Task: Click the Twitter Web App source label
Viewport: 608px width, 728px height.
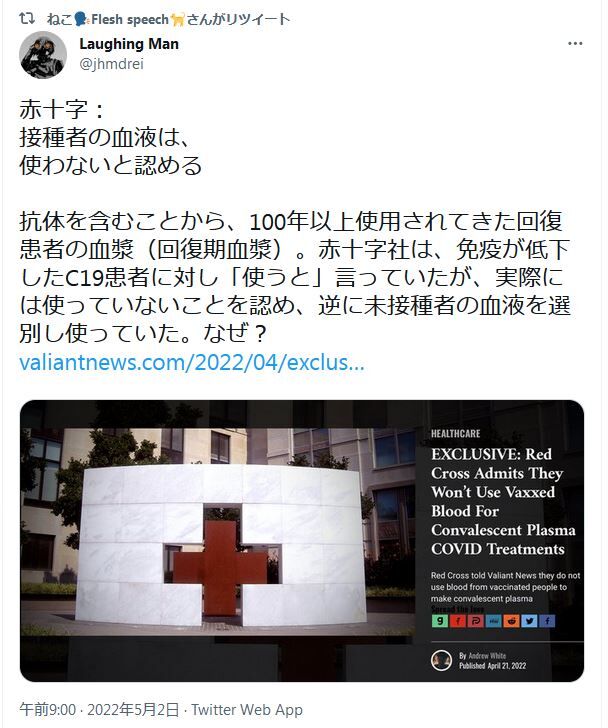Action: point(247,709)
